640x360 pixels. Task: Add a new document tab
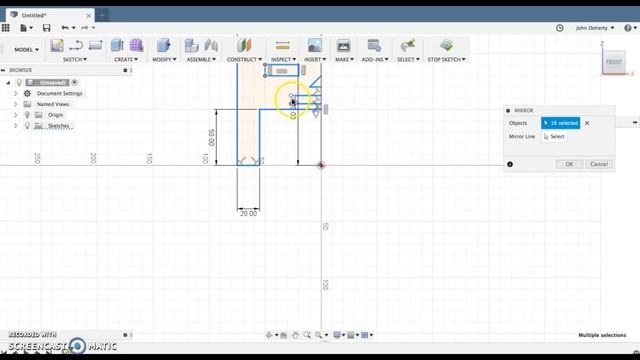pos(102,16)
